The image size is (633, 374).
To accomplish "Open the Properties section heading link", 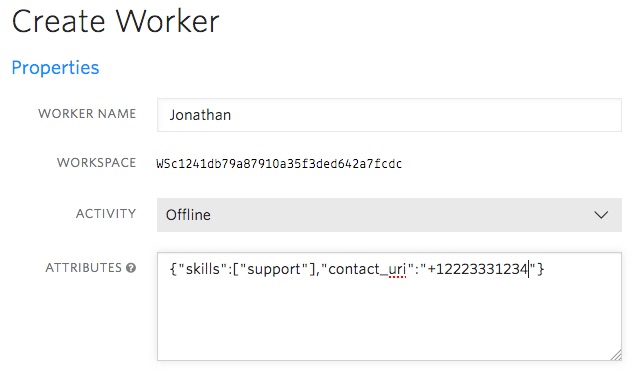I will 55,67.
